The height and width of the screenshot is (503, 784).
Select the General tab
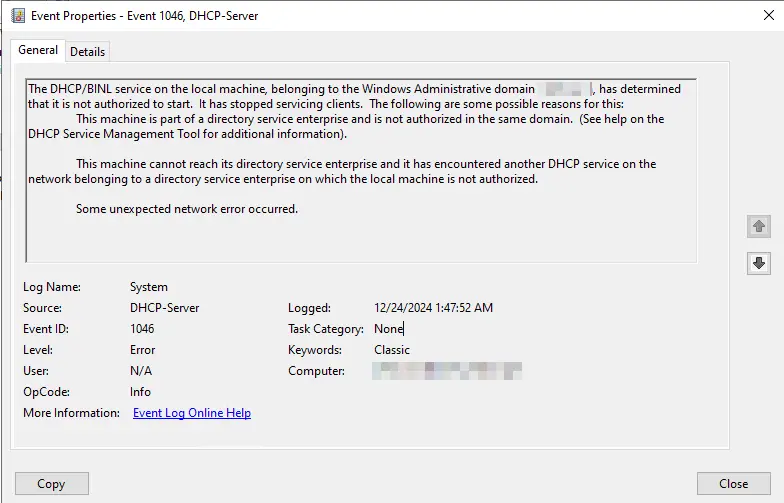(38, 50)
